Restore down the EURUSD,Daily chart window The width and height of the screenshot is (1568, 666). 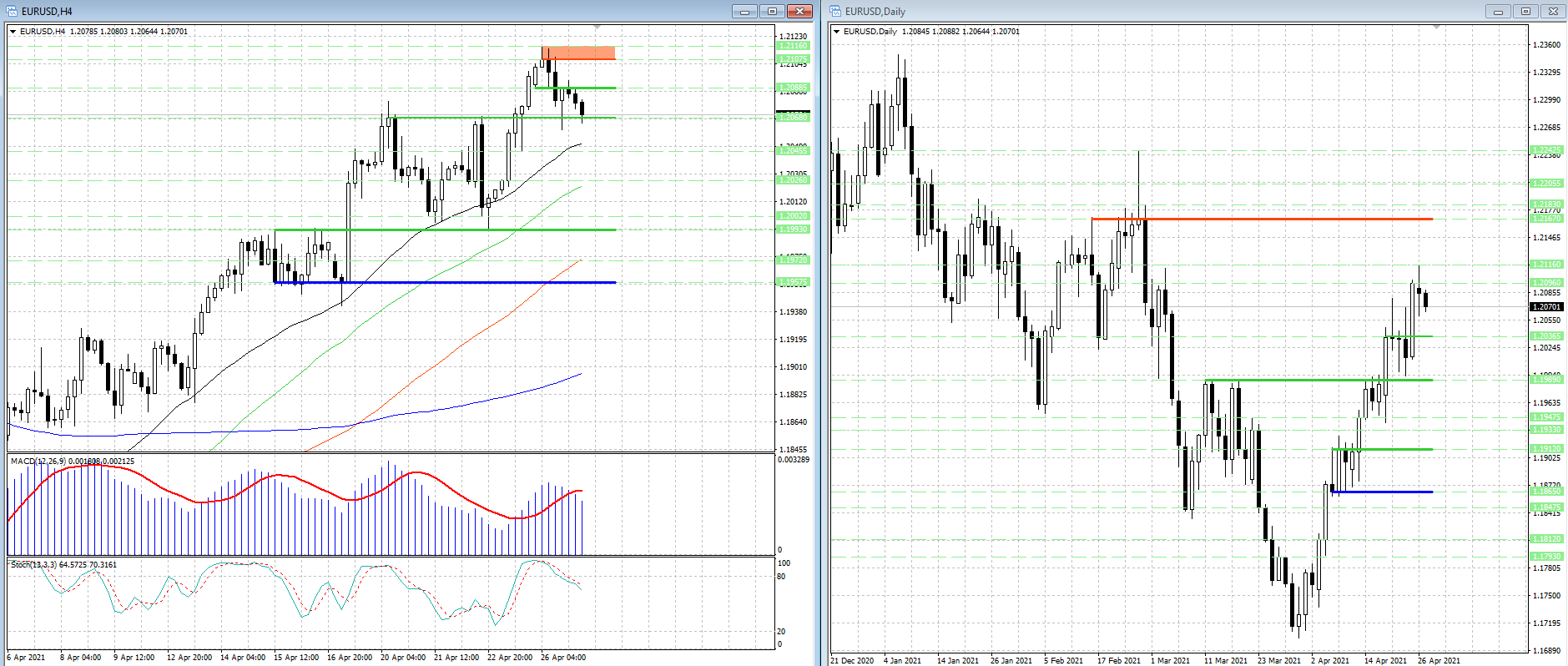pyautogui.click(x=1525, y=11)
